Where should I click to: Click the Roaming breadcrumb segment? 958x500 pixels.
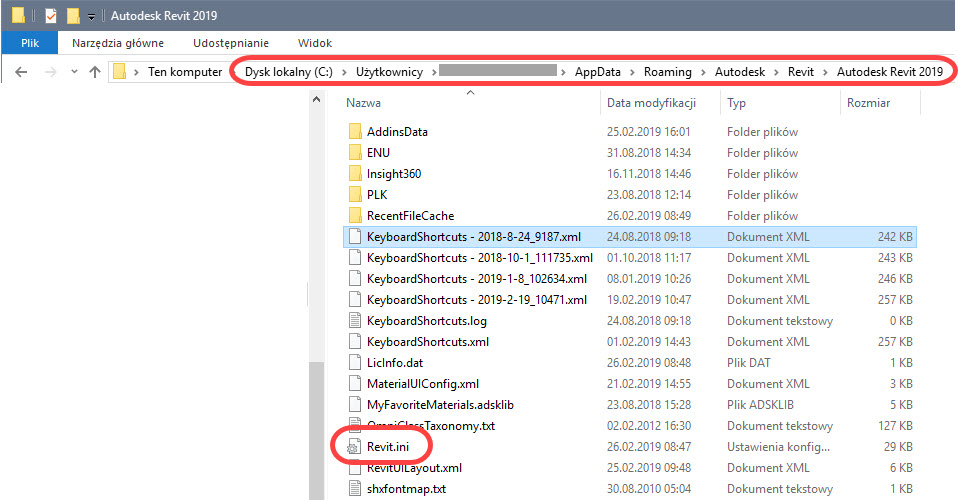pyautogui.click(x=667, y=72)
